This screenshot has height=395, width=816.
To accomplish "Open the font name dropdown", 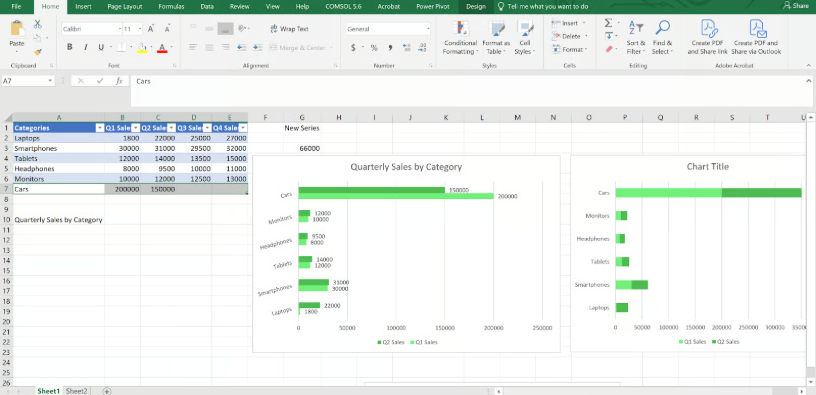I will (x=119, y=29).
